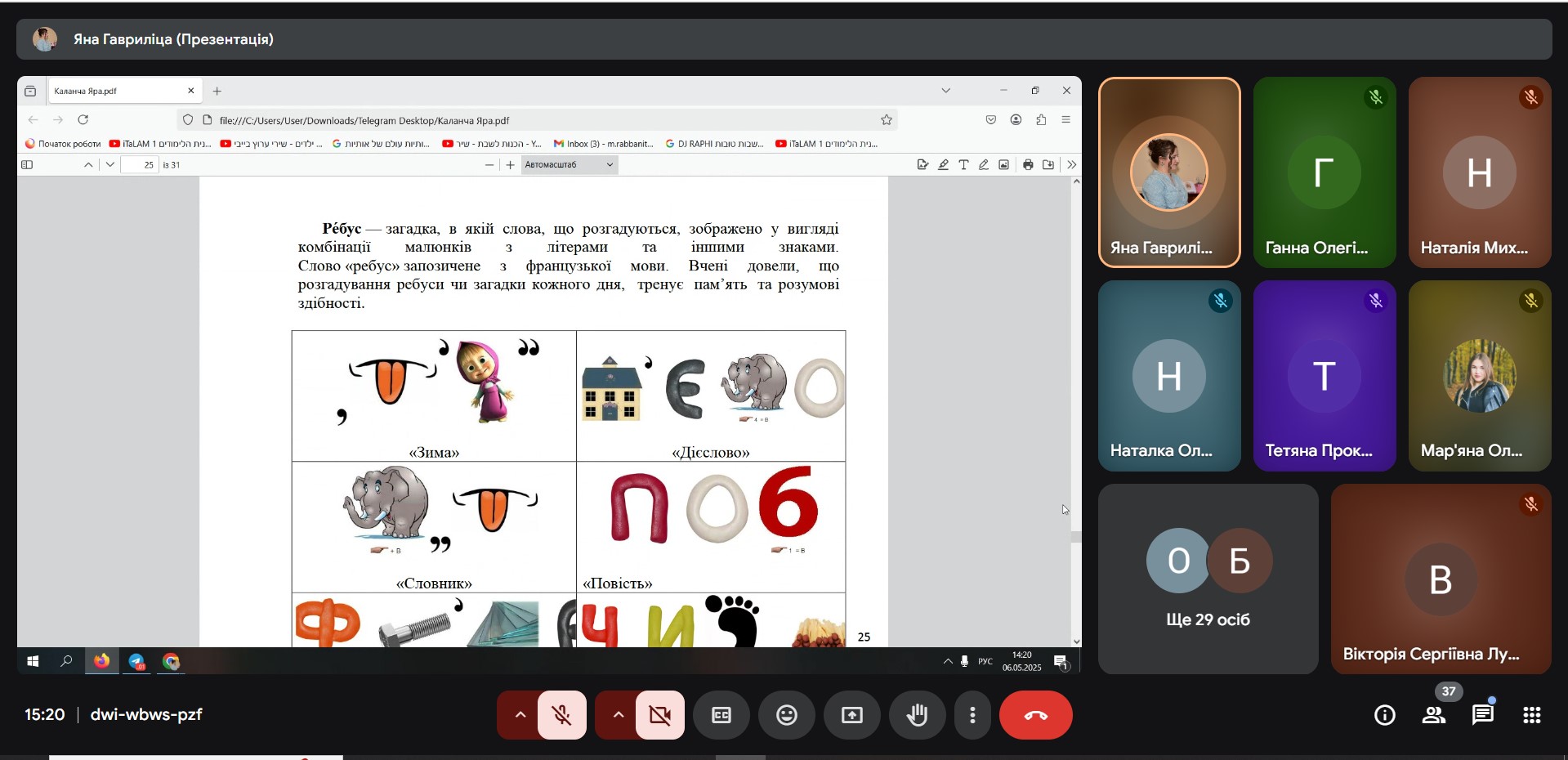The width and height of the screenshot is (1568, 760).
Task: Click the present screen icon
Action: click(x=852, y=715)
